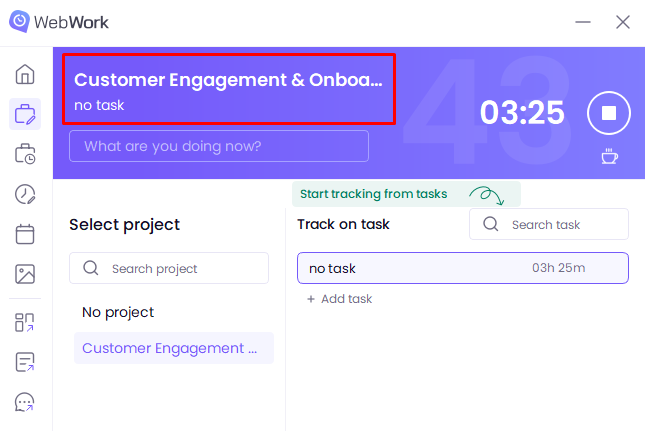Open the briefcase with clock sidebar icon
Screen dimensions: 645x431
click(26, 154)
